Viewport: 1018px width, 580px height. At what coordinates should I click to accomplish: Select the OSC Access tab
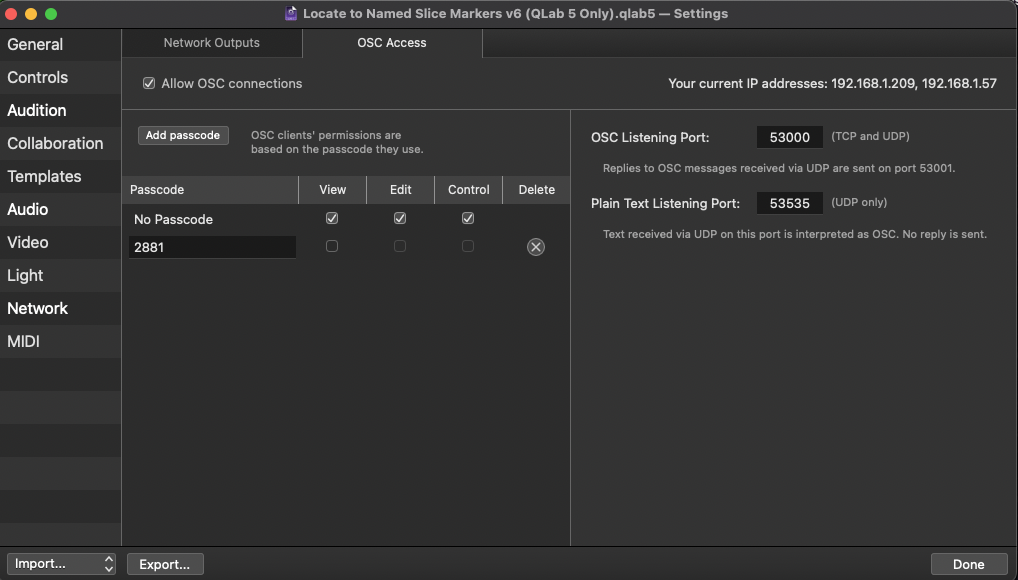coord(391,43)
